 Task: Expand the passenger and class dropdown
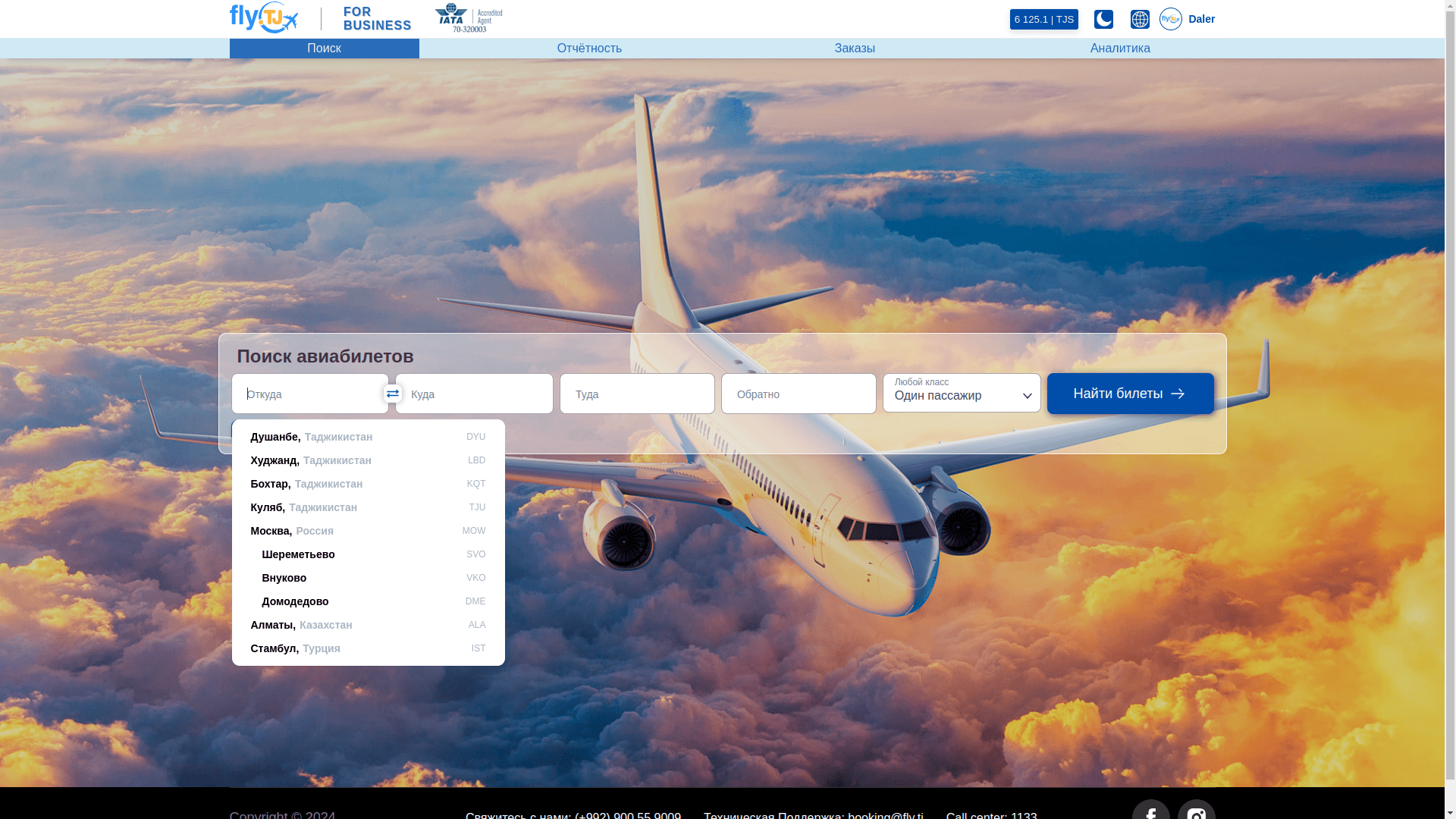tap(961, 394)
